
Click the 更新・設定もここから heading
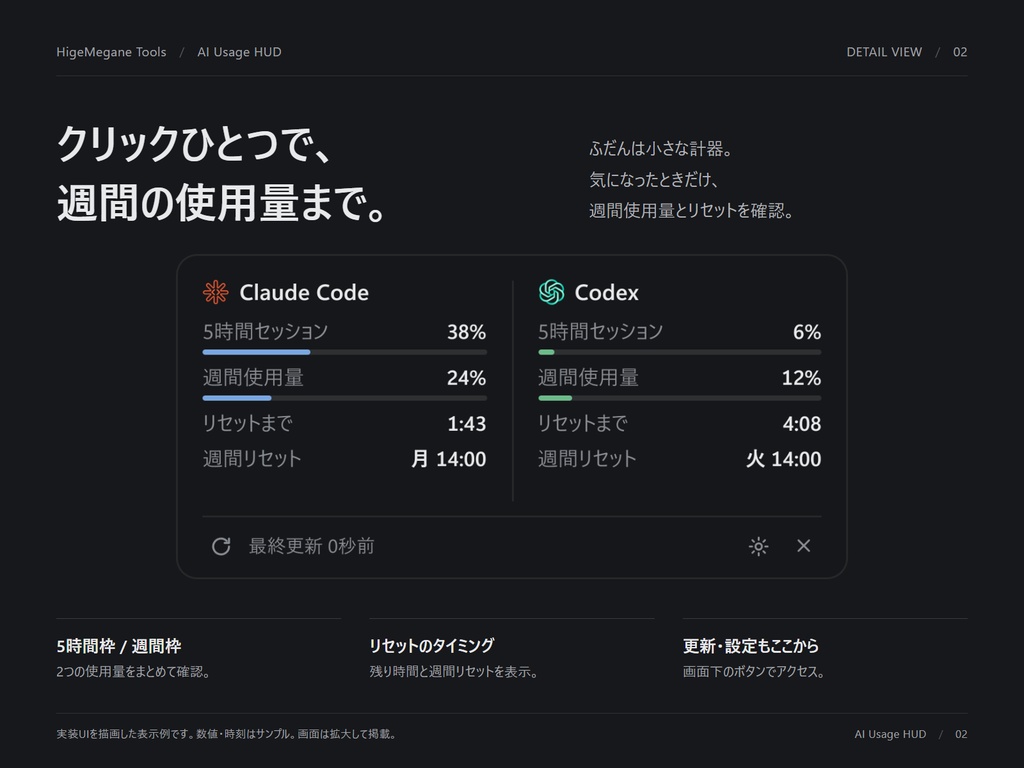751,647
